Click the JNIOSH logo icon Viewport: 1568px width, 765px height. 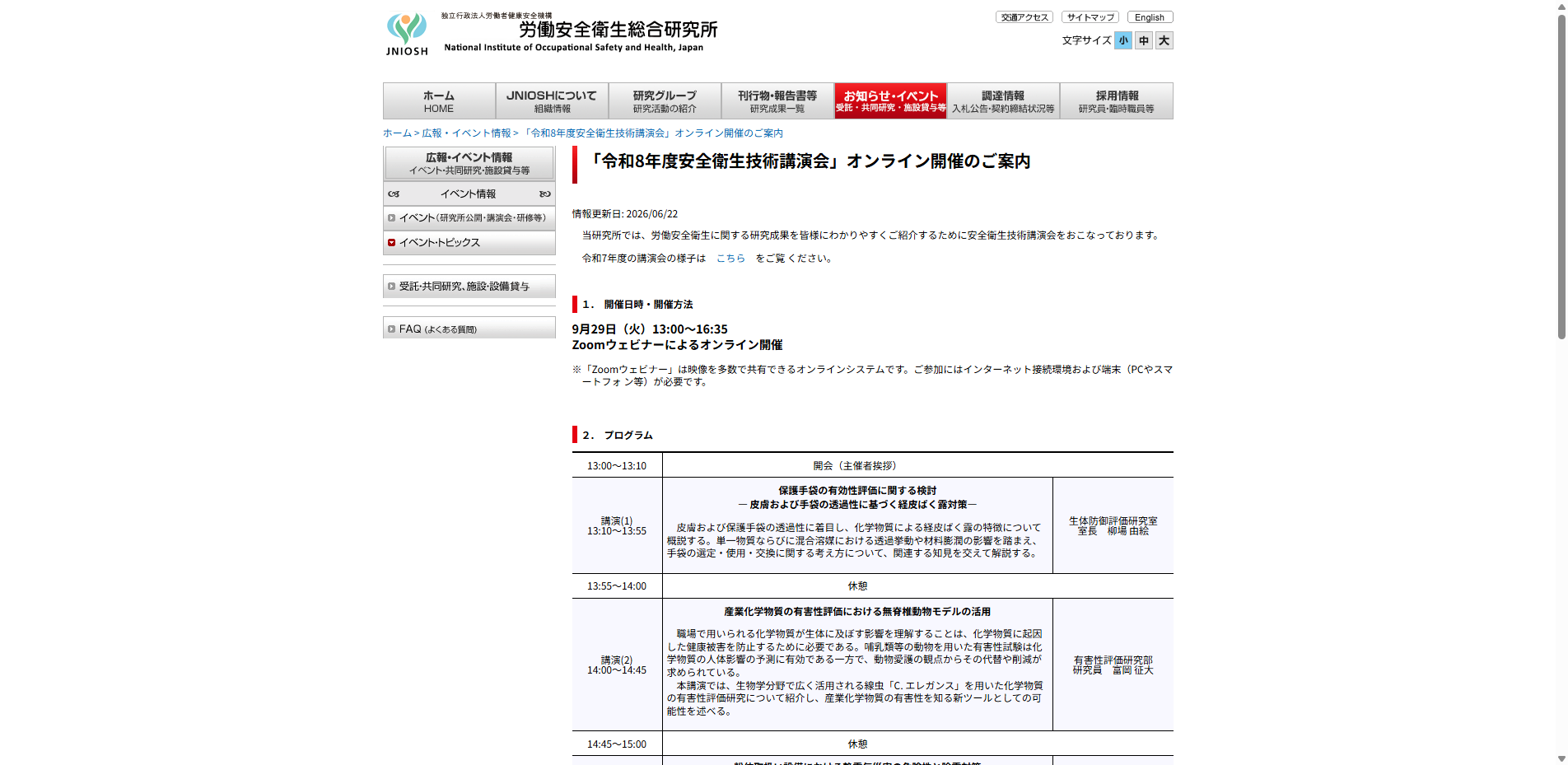[407, 34]
